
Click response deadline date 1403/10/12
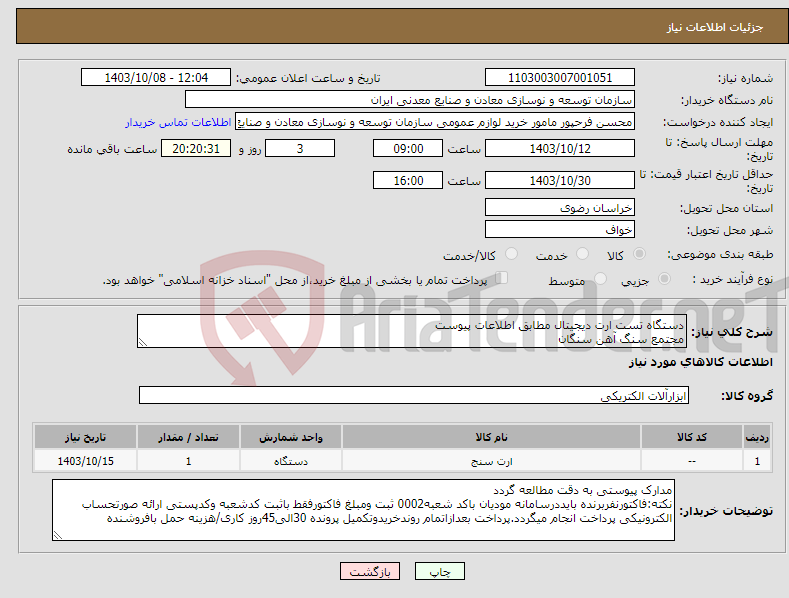point(560,148)
